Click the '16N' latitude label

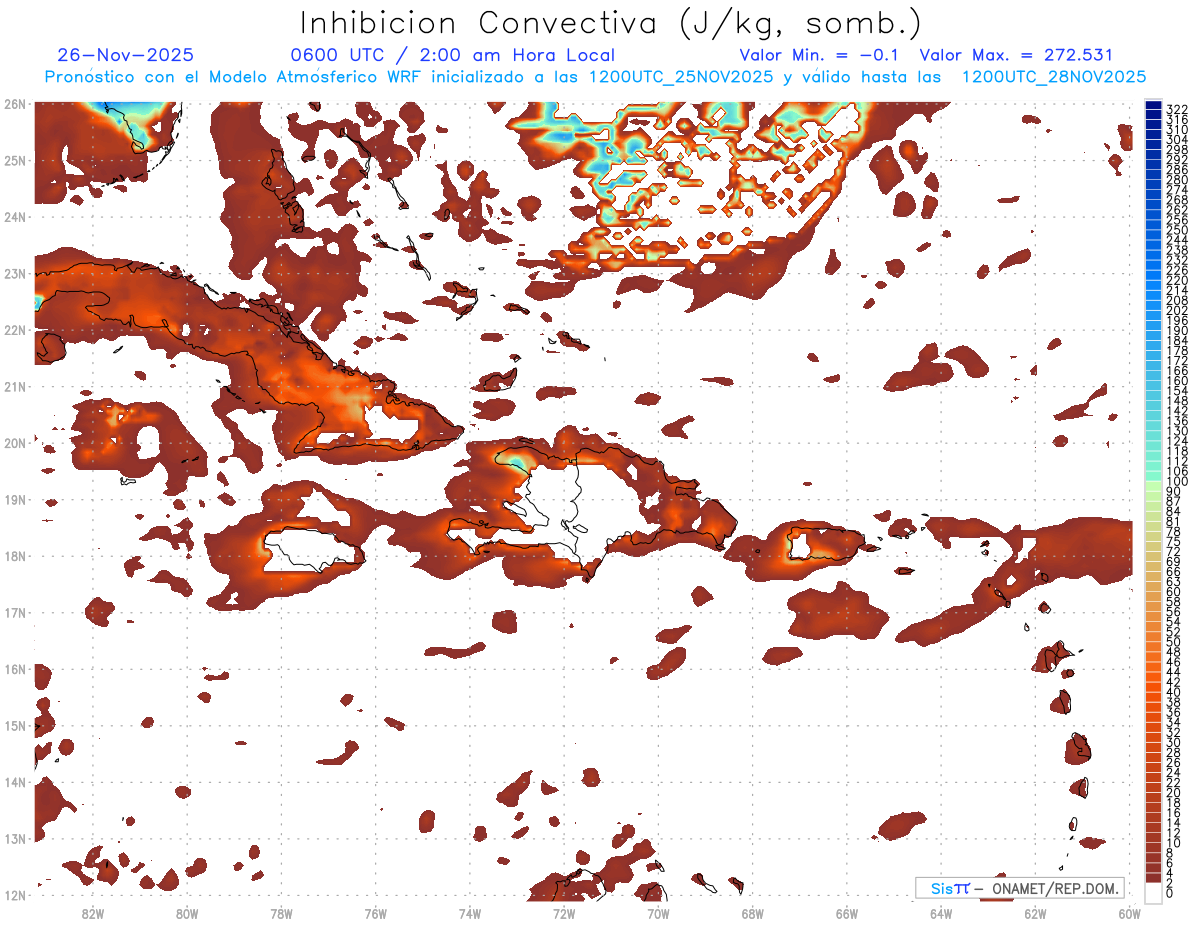point(15,669)
